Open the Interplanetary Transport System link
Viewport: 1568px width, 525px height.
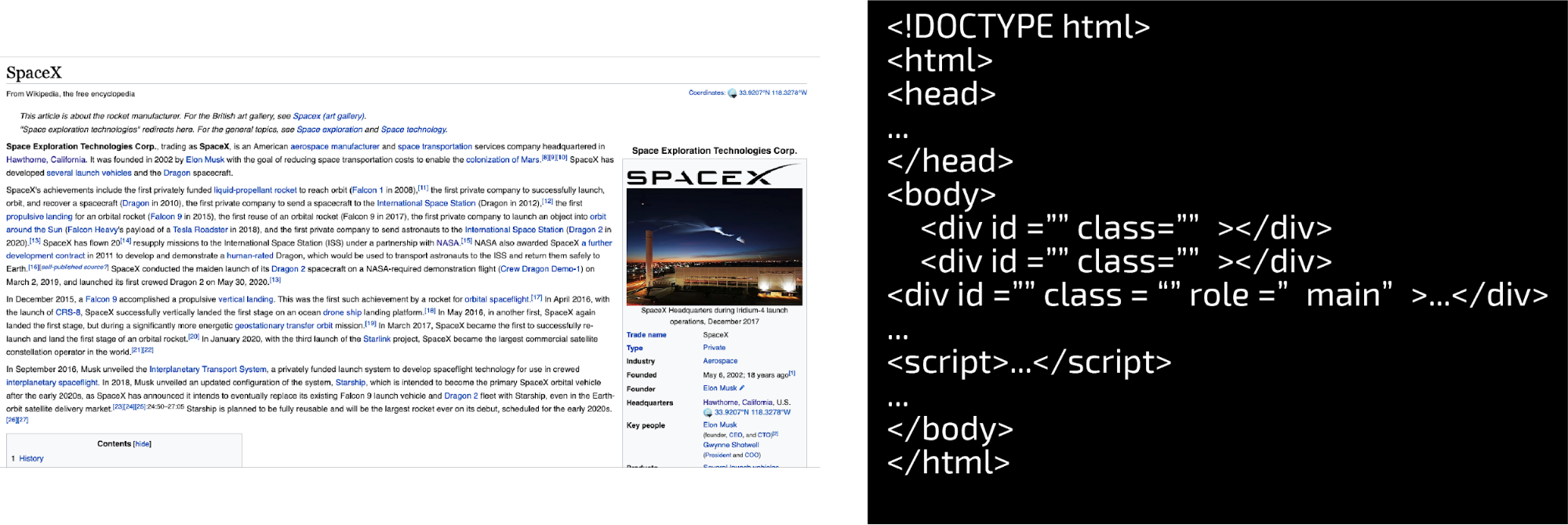[208, 370]
